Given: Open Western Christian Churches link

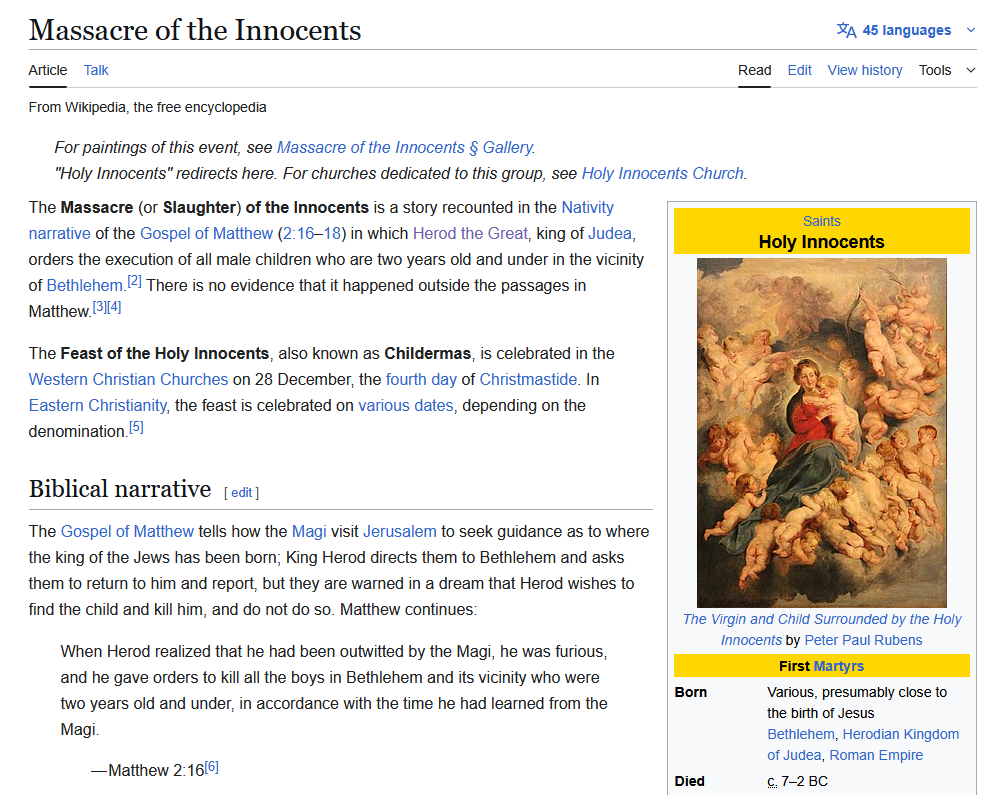Looking at the screenshot, I should 128,379.
